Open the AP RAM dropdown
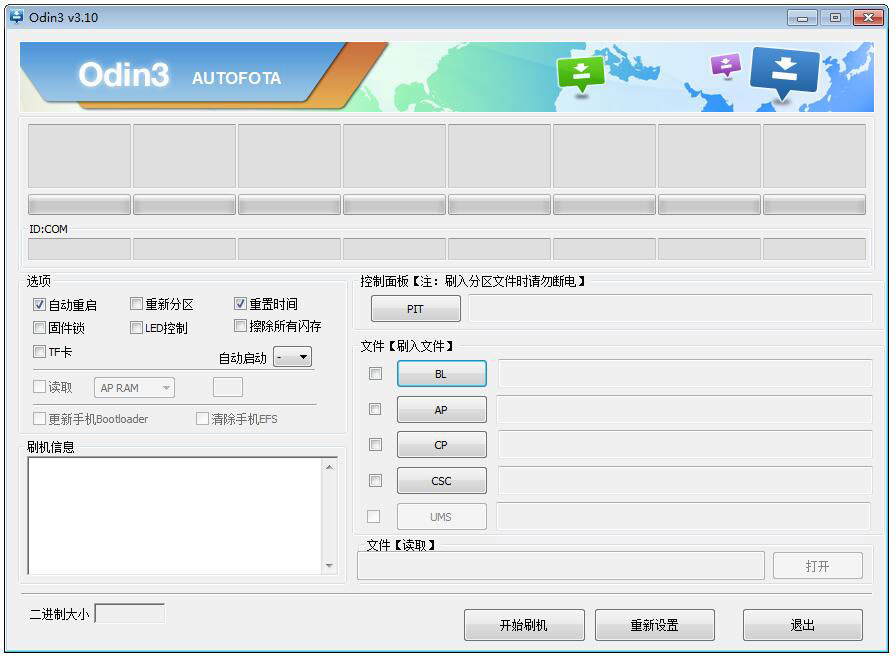Viewport: 896px width, 656px height. (x=134, y=388)
